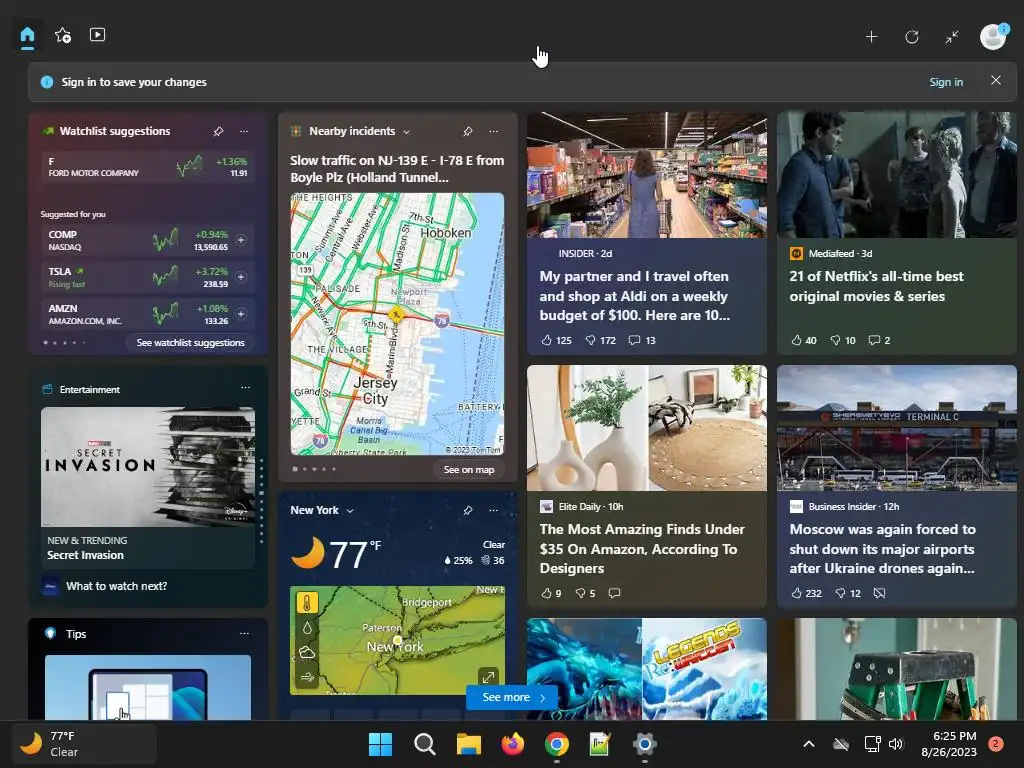Viewport: 1024px width, 768px height.
Task: Open the profile avatar
Action: click(993, 36)
